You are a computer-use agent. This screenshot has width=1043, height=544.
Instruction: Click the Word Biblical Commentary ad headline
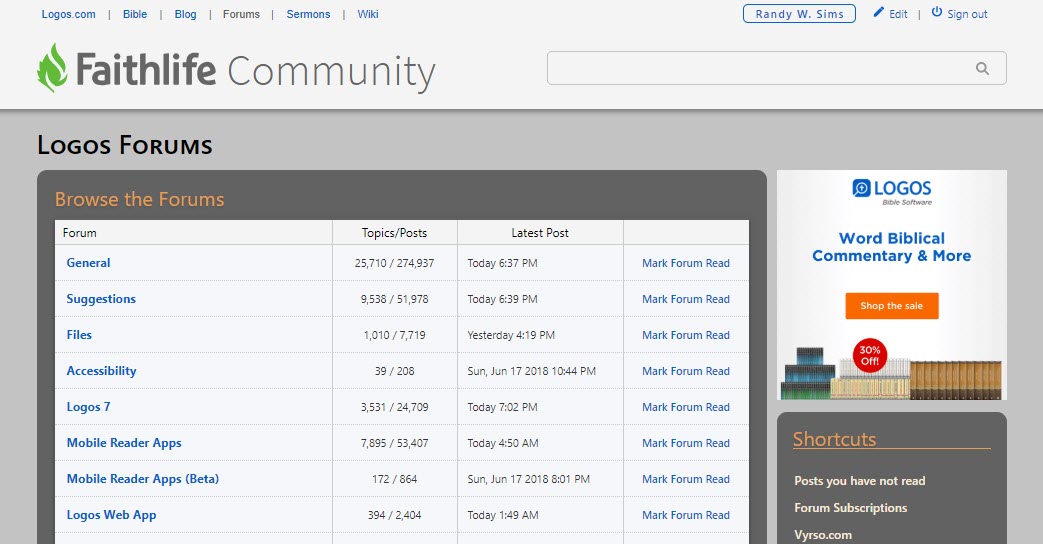click(891, 247)
